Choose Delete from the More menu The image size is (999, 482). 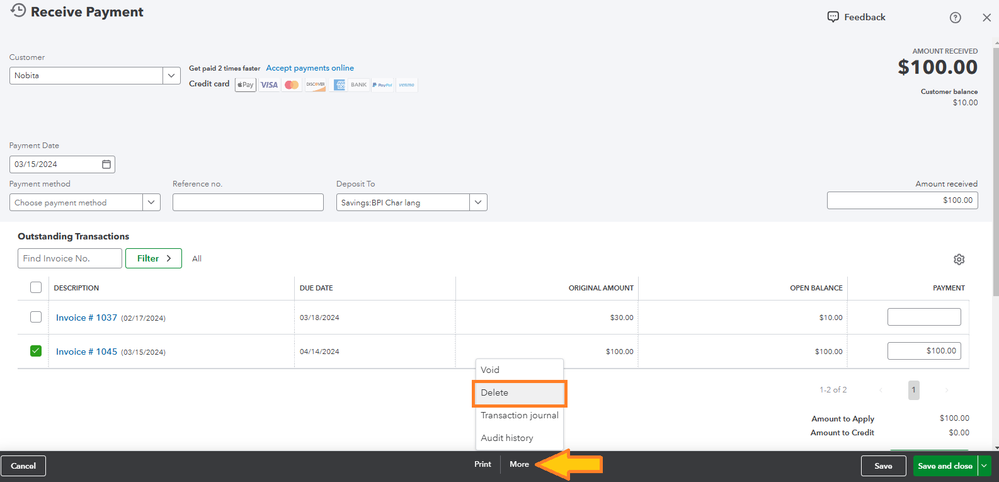519,393
